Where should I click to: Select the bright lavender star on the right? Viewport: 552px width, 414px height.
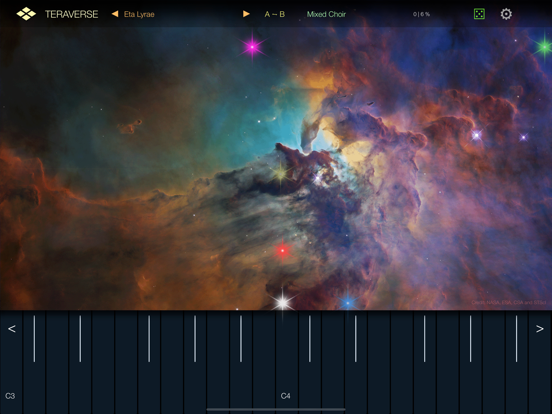pyautogui.click(x=476, y=135)
